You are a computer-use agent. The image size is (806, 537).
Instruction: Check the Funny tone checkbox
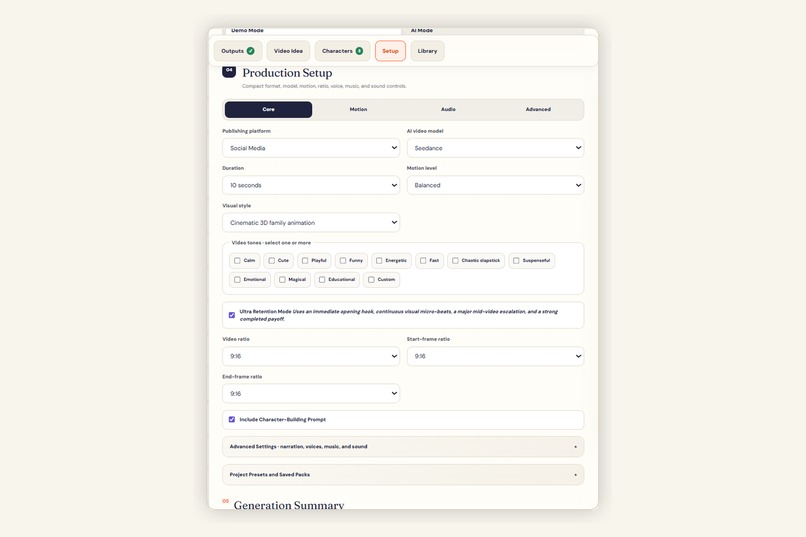pos(343,261)
